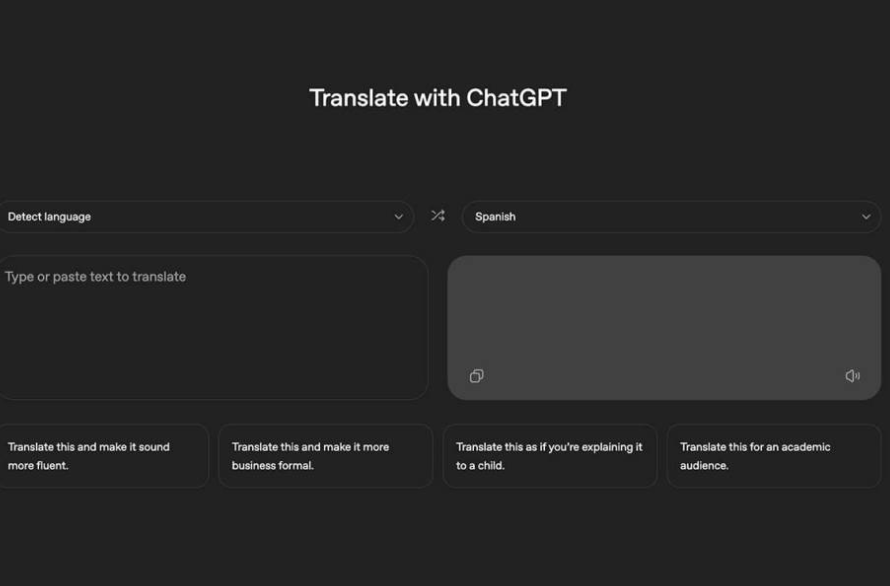Click the text to translate input box
The image size is (890, 586).
pos(213,328)
